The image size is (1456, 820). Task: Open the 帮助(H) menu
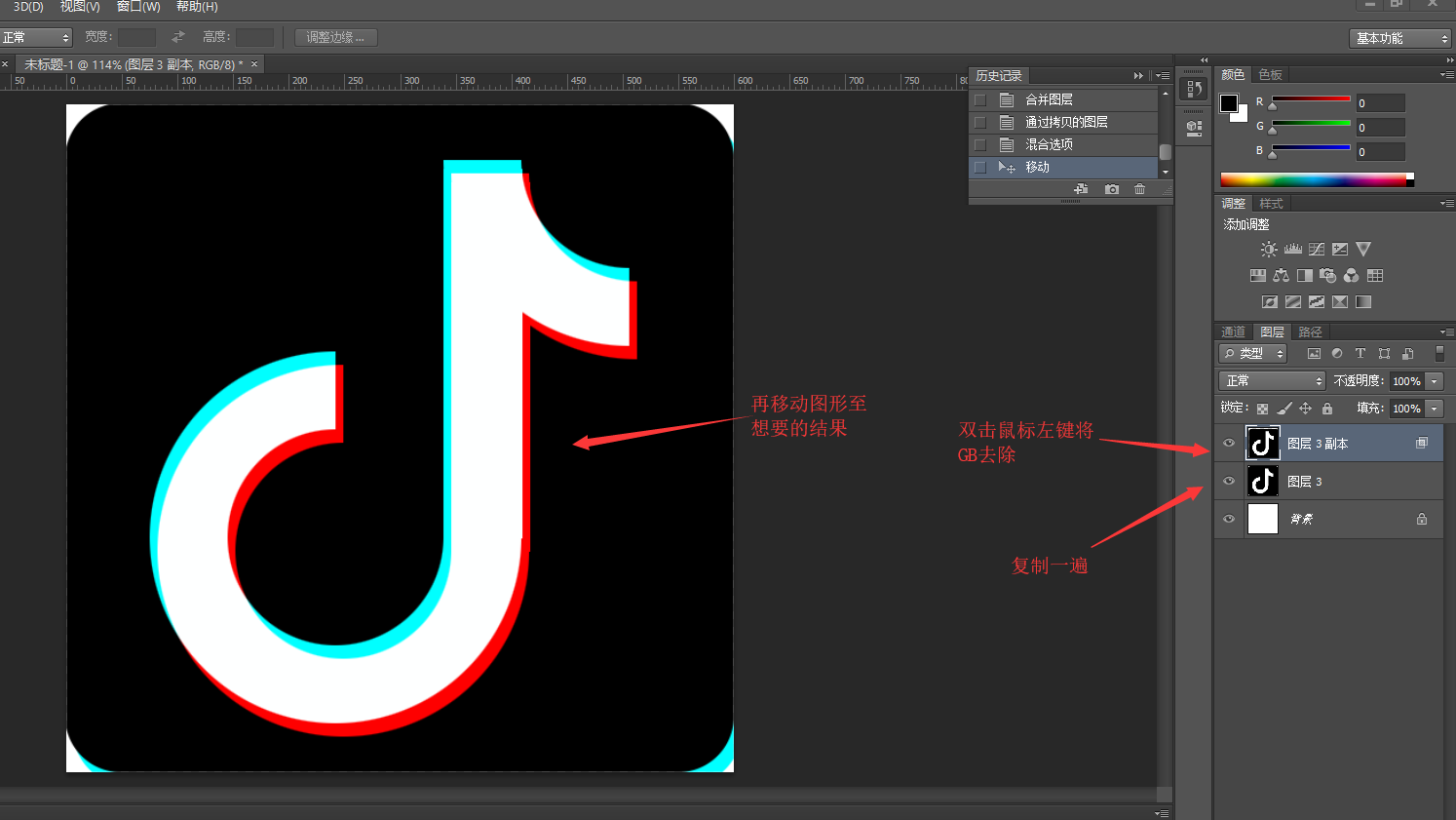click(197, 7)
